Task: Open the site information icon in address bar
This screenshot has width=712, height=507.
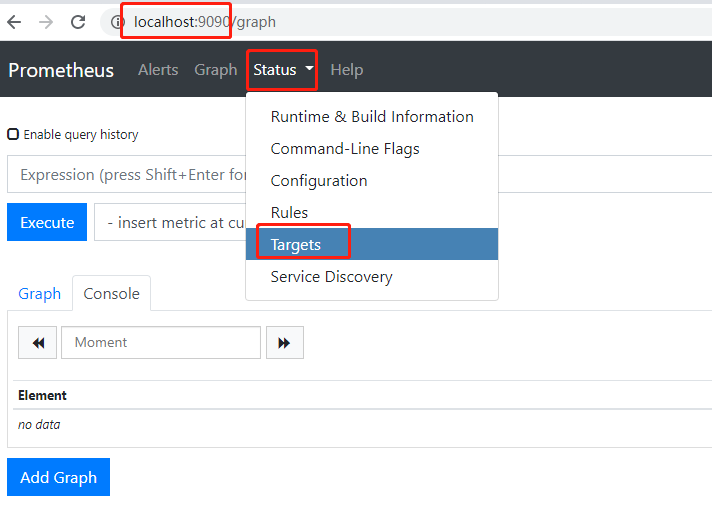Action: 117,22
